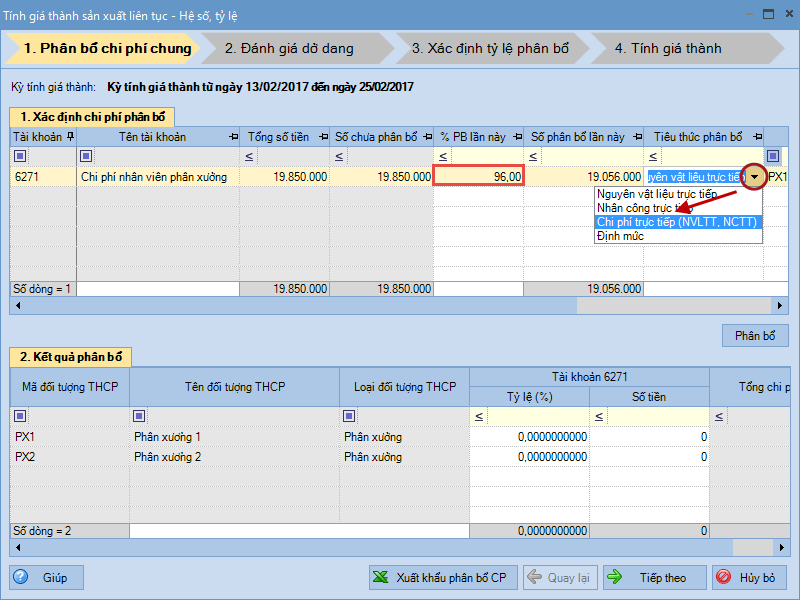The image size is (800, 600).
Task: Click right arrow of upper horizontal scrollbar
Action: [782, 305]
